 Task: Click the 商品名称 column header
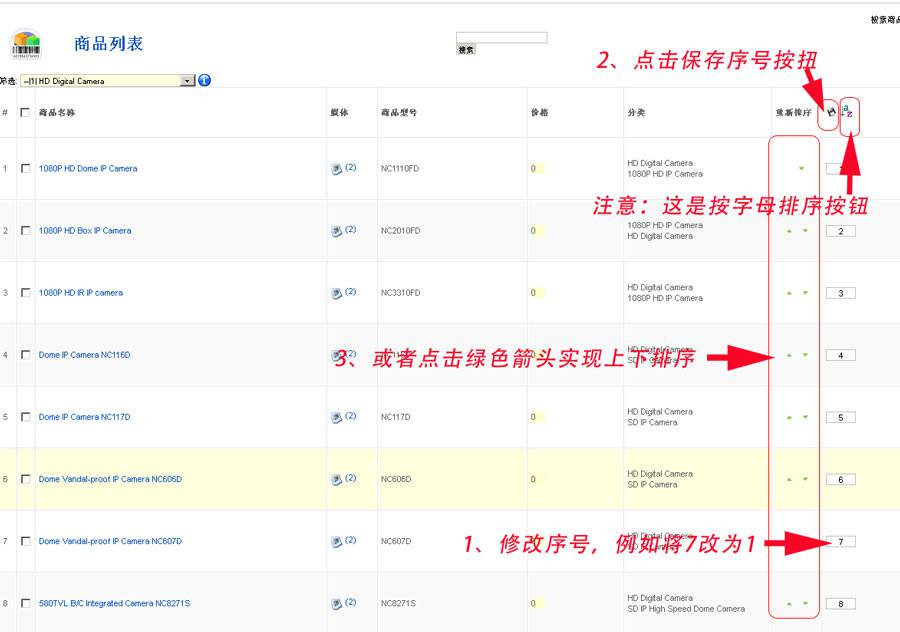click(55, 113)
